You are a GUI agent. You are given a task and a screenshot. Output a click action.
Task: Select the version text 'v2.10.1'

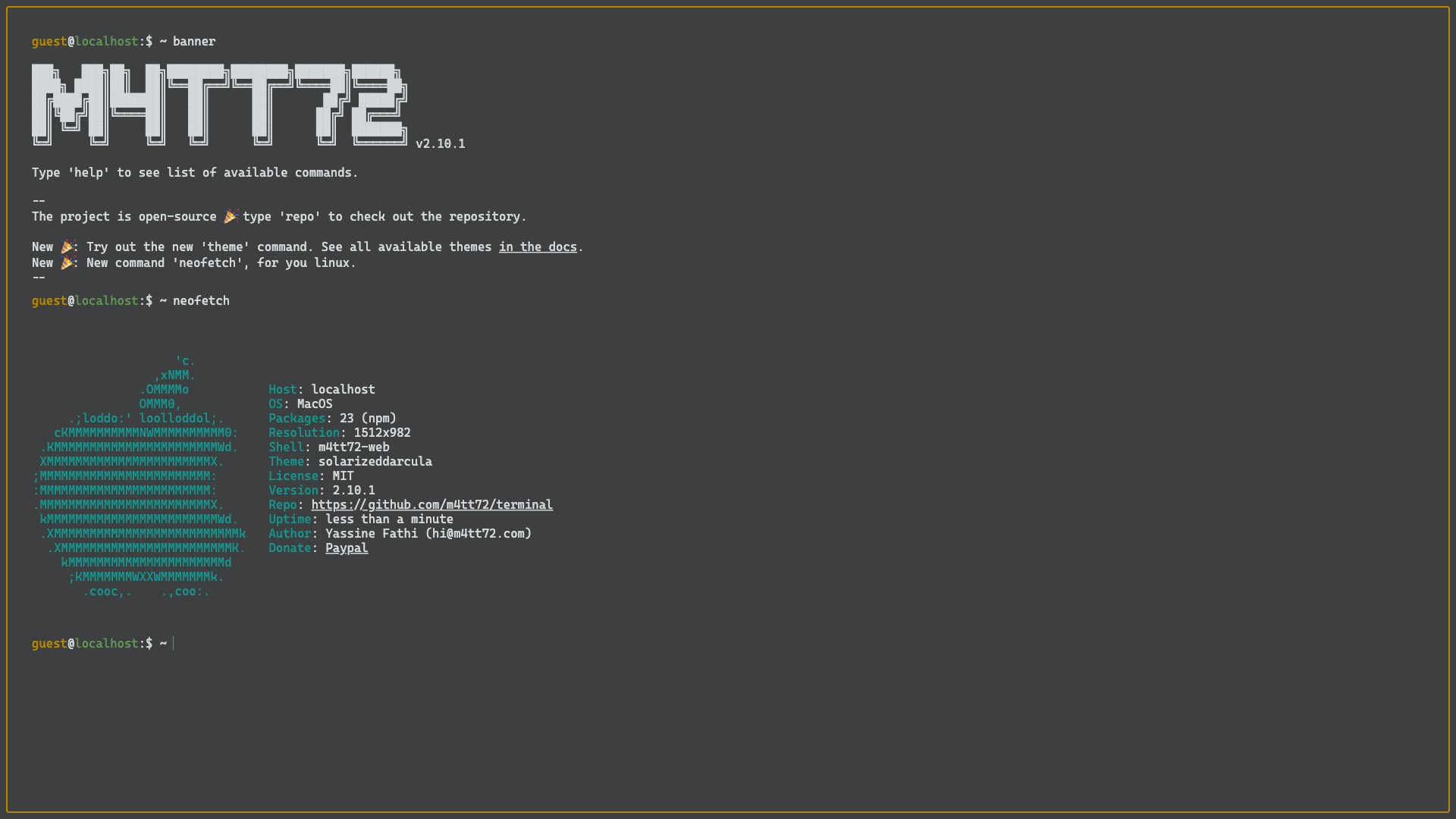coord(441,144)
